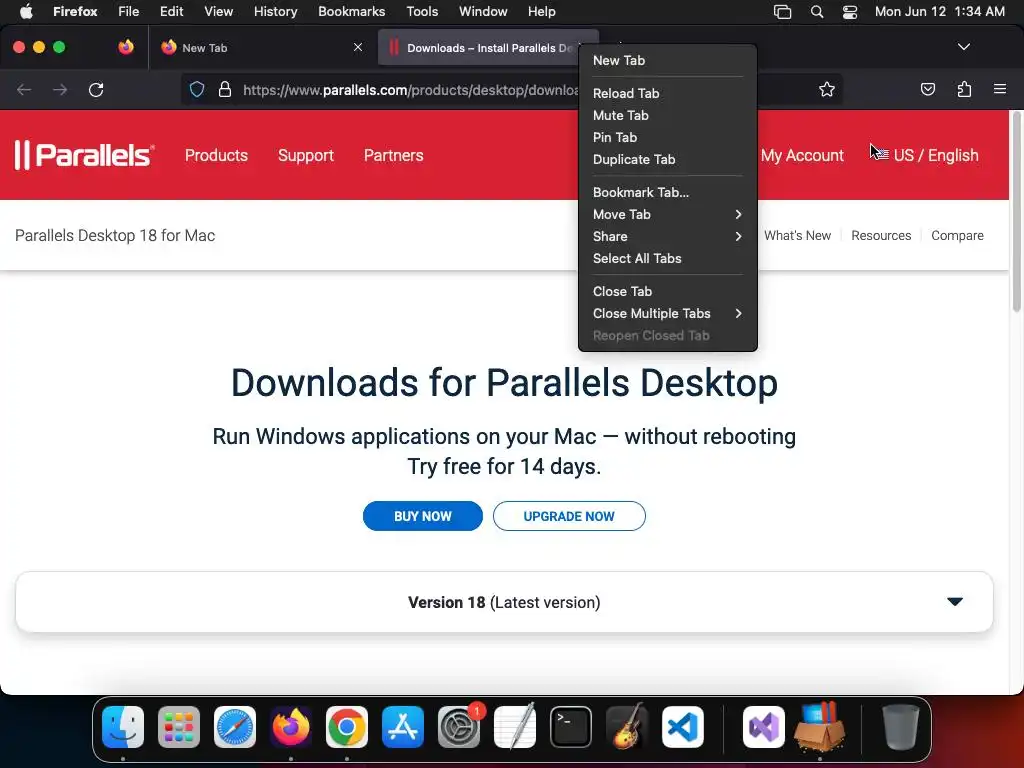Expand the Close Multiple Tabs submenu
Screen dimensions: 1024x768
(667, 313)
